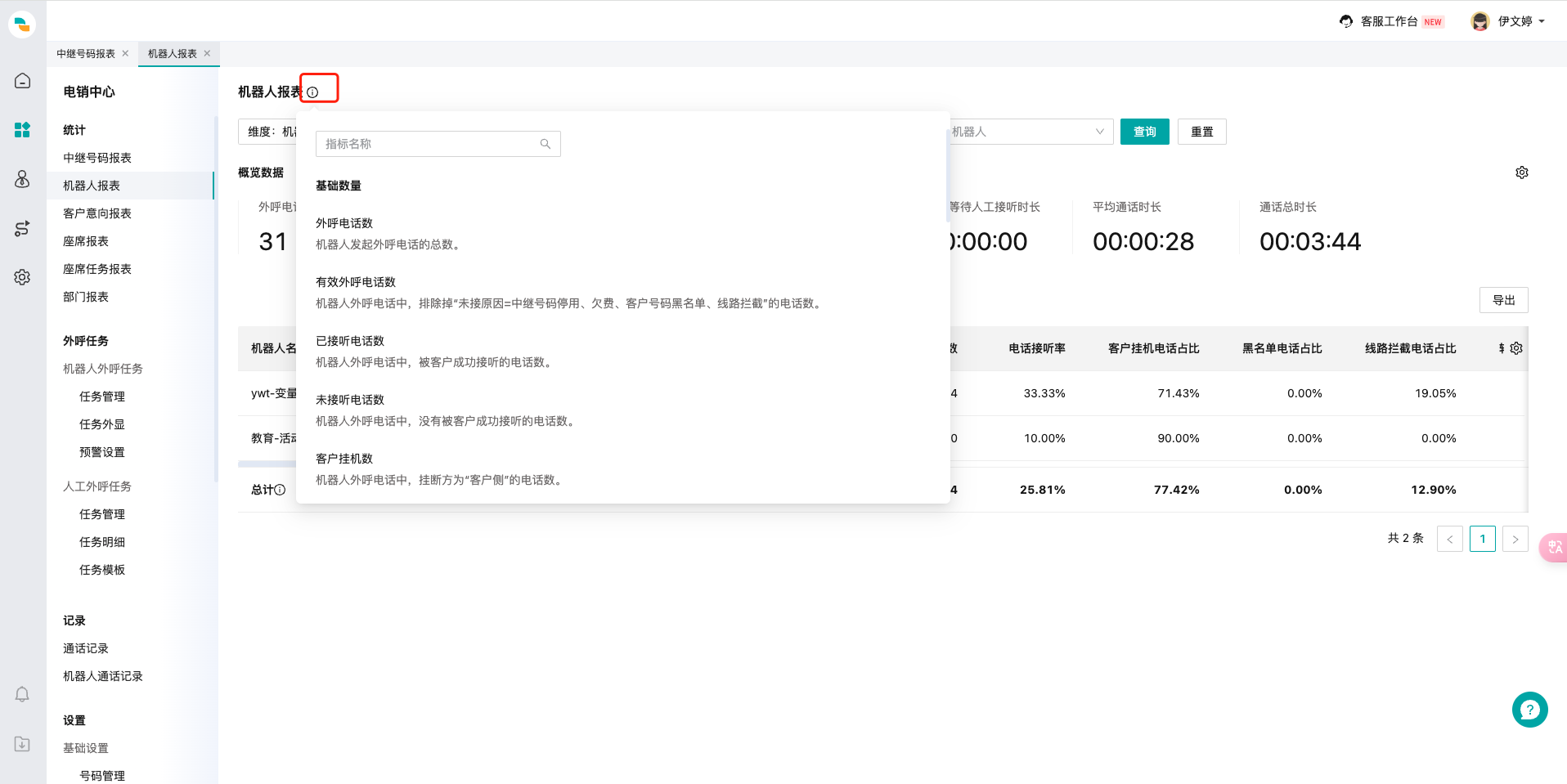Viewport: 1567px width, 784px height.
Task: Open 任务管理 under 机器人外呼任务
Action: [102, 396]
